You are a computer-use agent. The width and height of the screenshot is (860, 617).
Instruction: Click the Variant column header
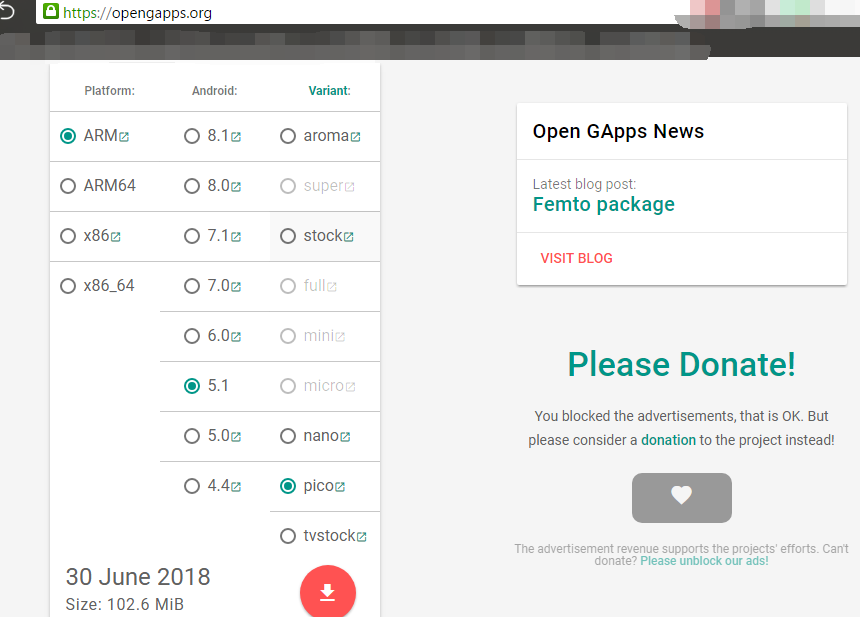click(329, 91)
